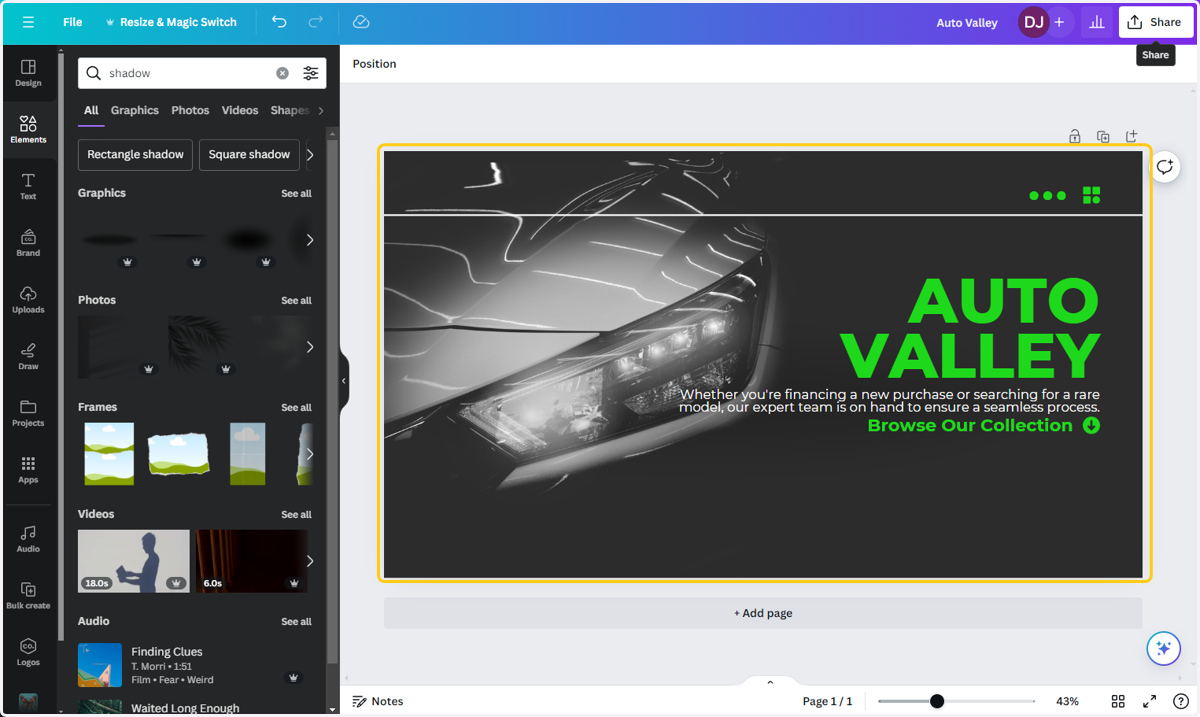The image size is (1200, 717).
Task: Duplicate the page with copy icon
Action: tap(1103, 136)
